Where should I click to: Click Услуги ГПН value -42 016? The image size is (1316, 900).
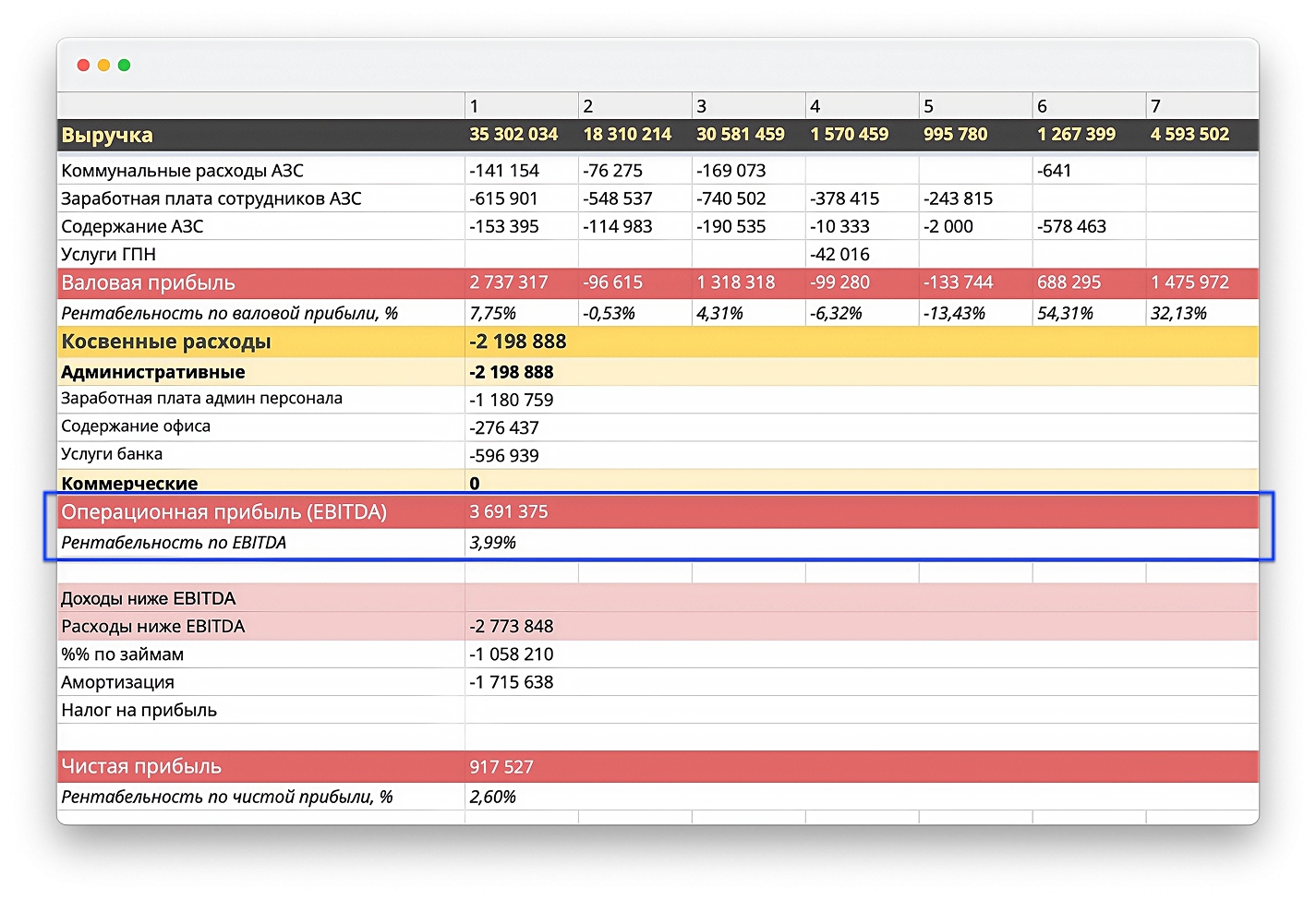(839, 255)
